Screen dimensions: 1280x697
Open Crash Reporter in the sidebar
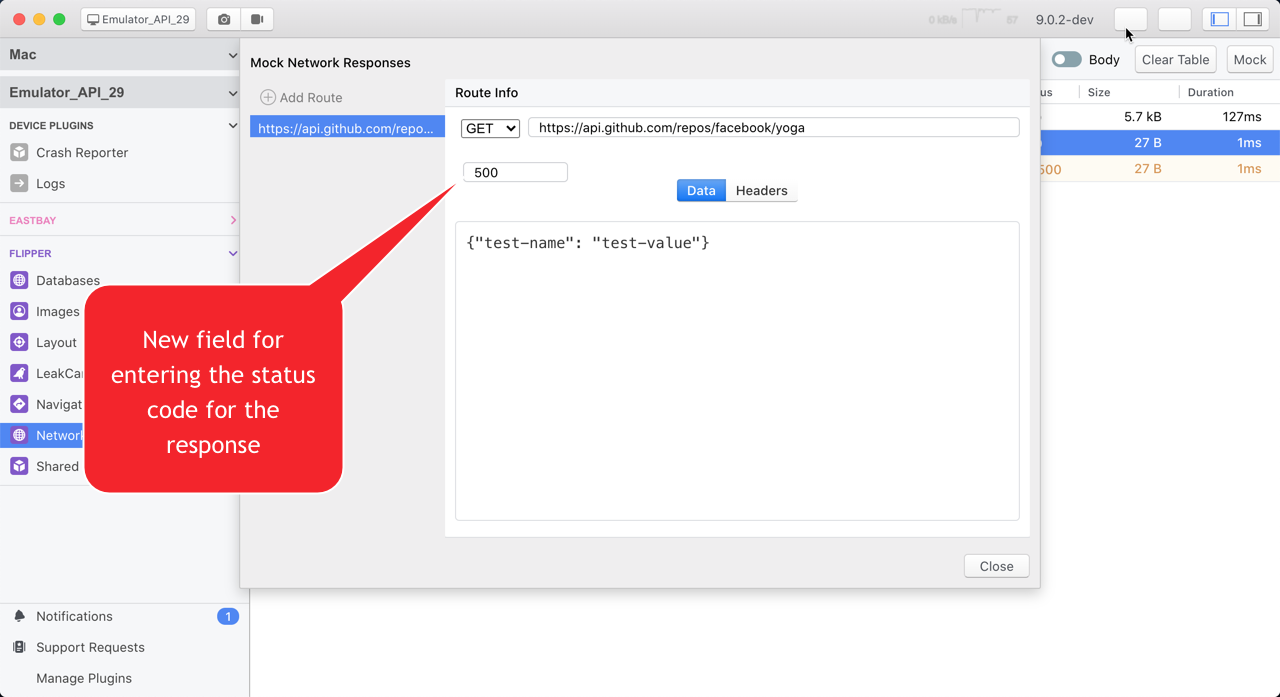[82, 152]
